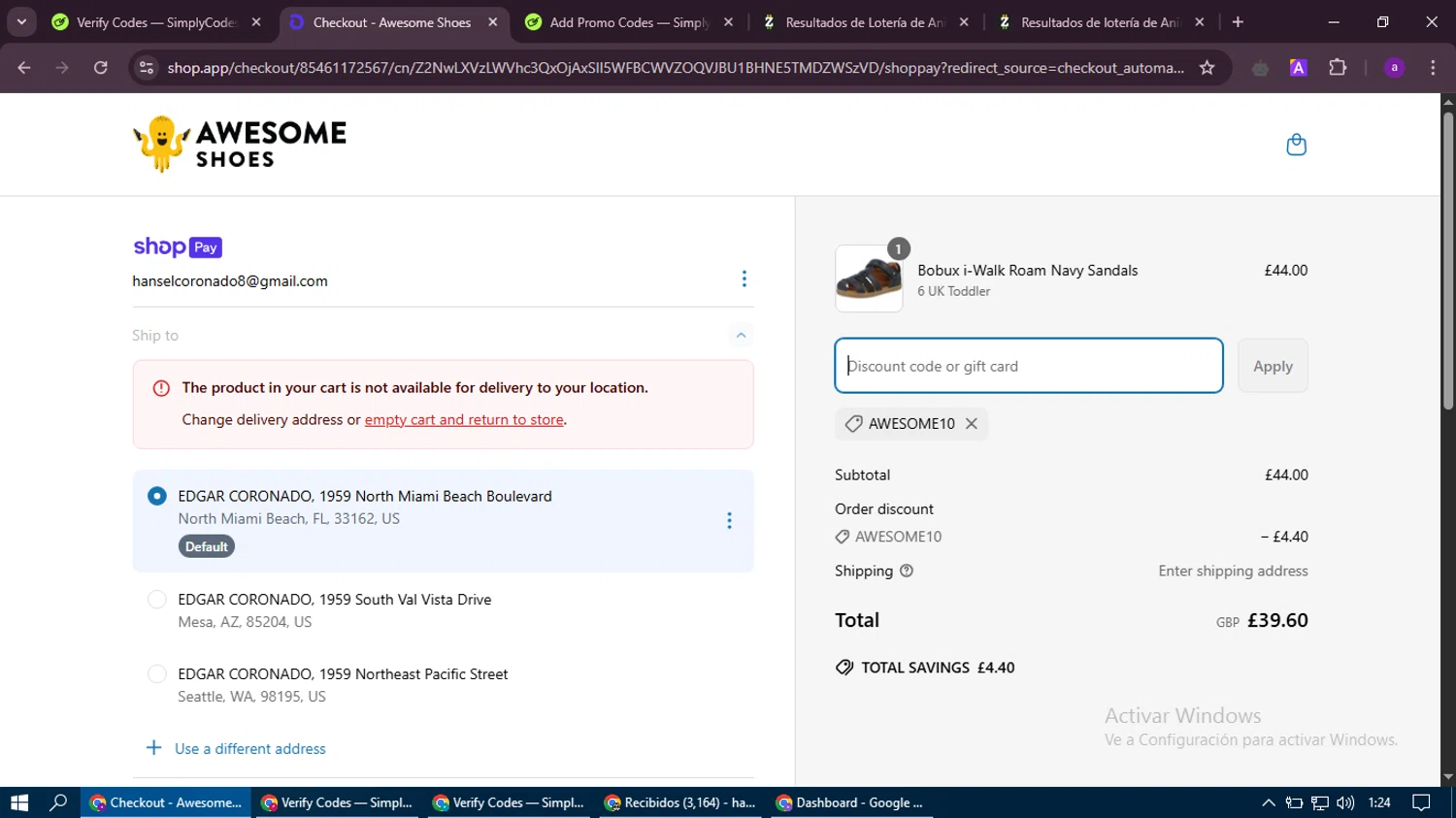Click empty cart and return to store link
Screen dimensions: 1456x818
pos(464,420)
